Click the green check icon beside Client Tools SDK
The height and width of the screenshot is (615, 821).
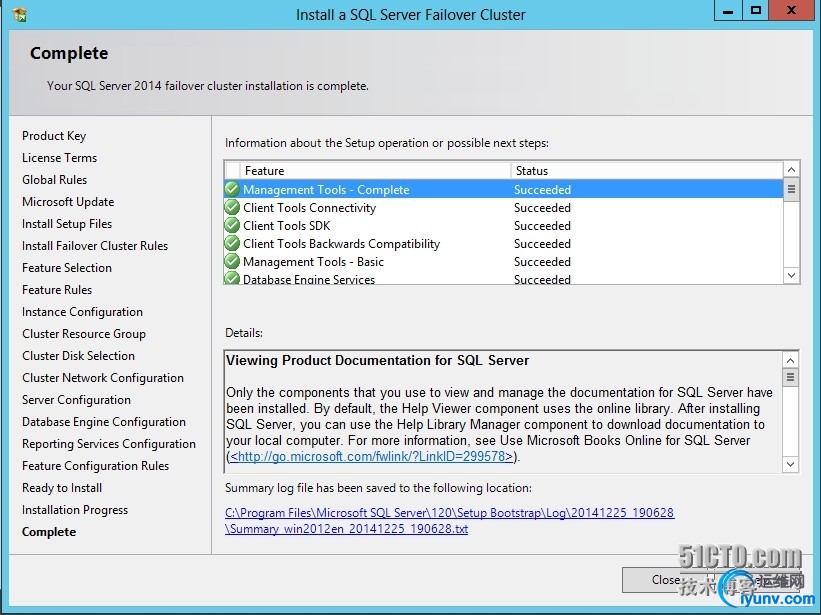[232, 225]
